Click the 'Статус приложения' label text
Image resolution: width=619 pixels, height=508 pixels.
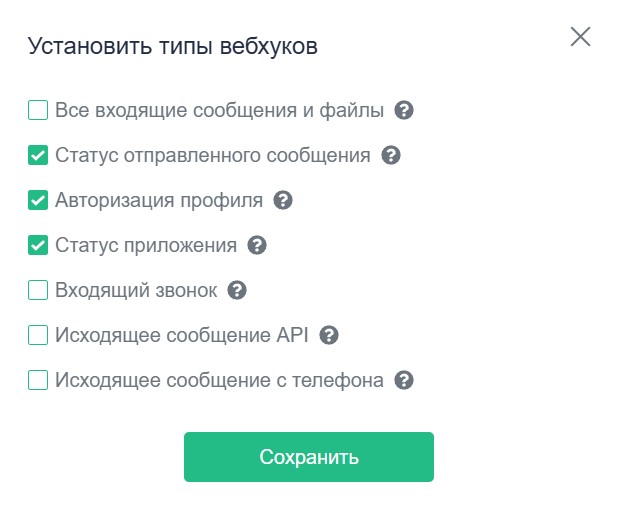pos(146,245)
